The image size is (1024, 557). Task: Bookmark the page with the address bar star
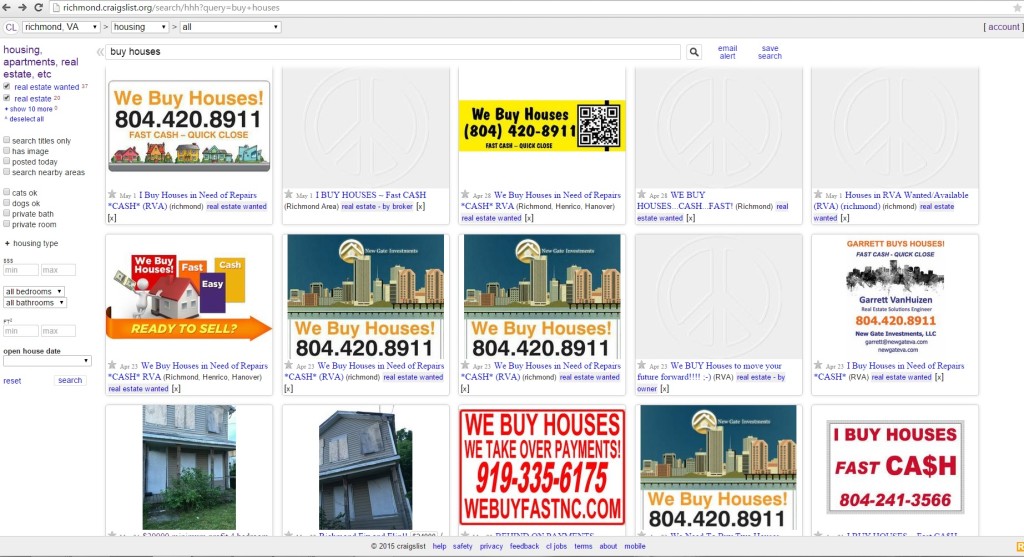[1017, 8]
